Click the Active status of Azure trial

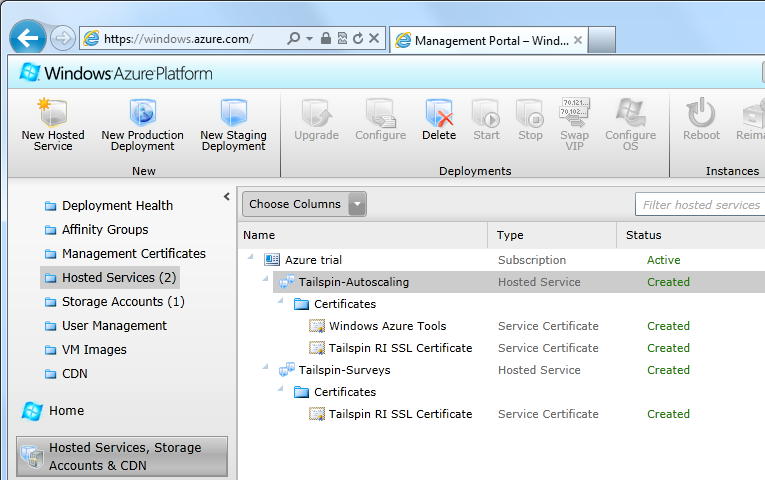[664, 260]
